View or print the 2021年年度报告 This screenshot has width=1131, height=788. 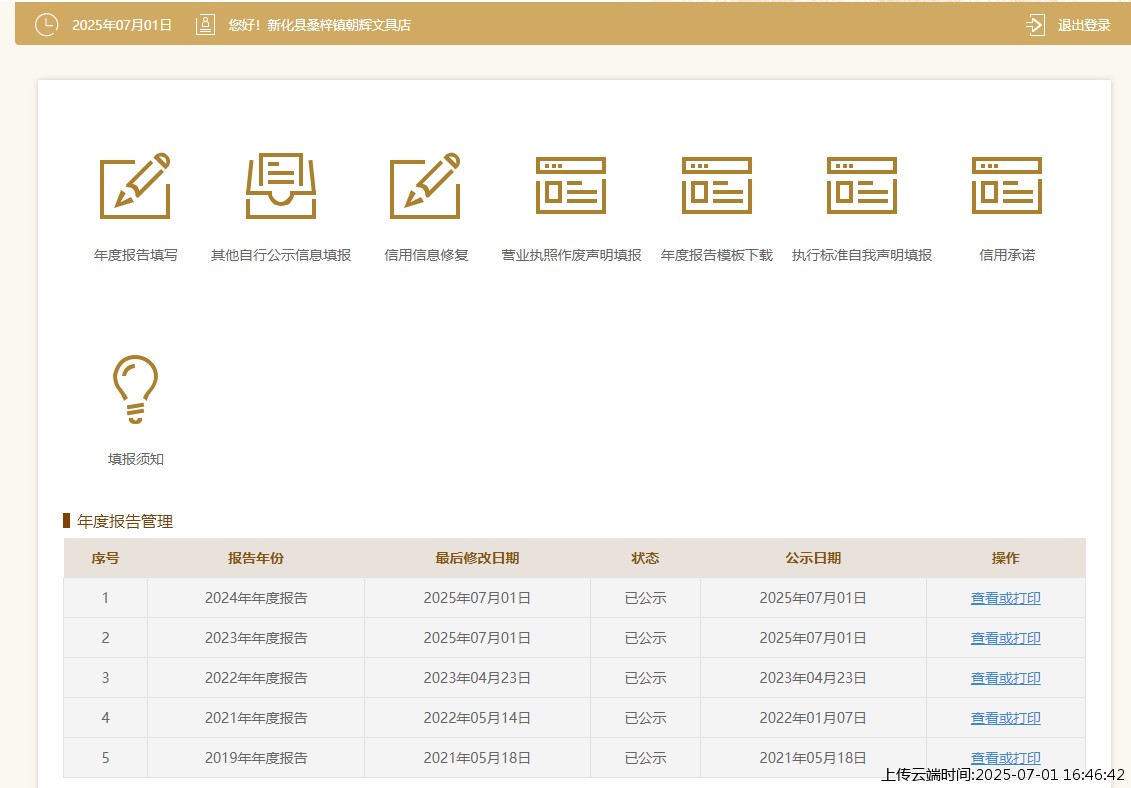1005,718
